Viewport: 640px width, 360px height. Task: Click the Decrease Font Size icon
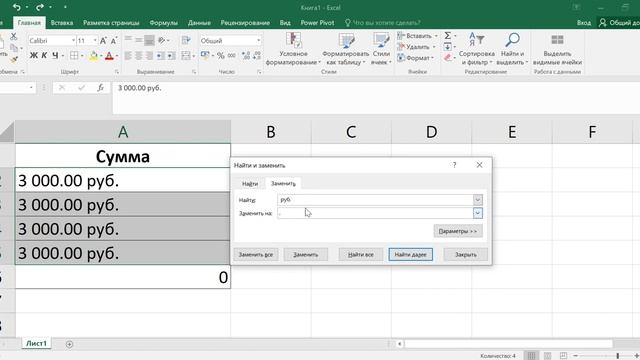(114, 40)
